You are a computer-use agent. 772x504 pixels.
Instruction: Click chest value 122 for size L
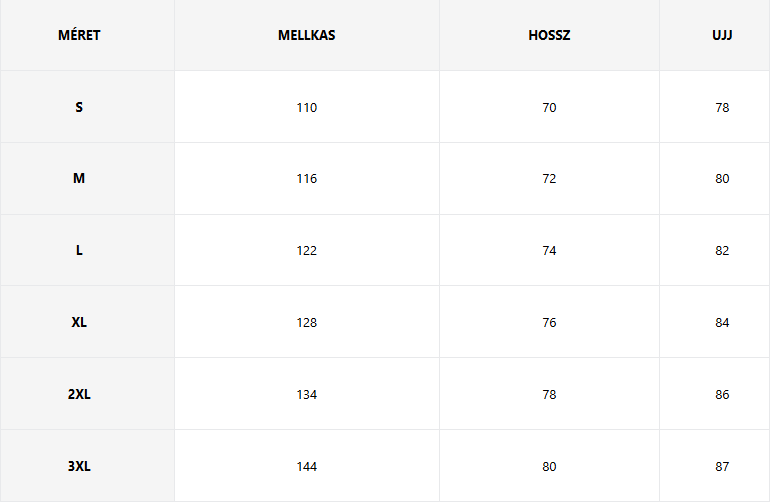point(306,251)
